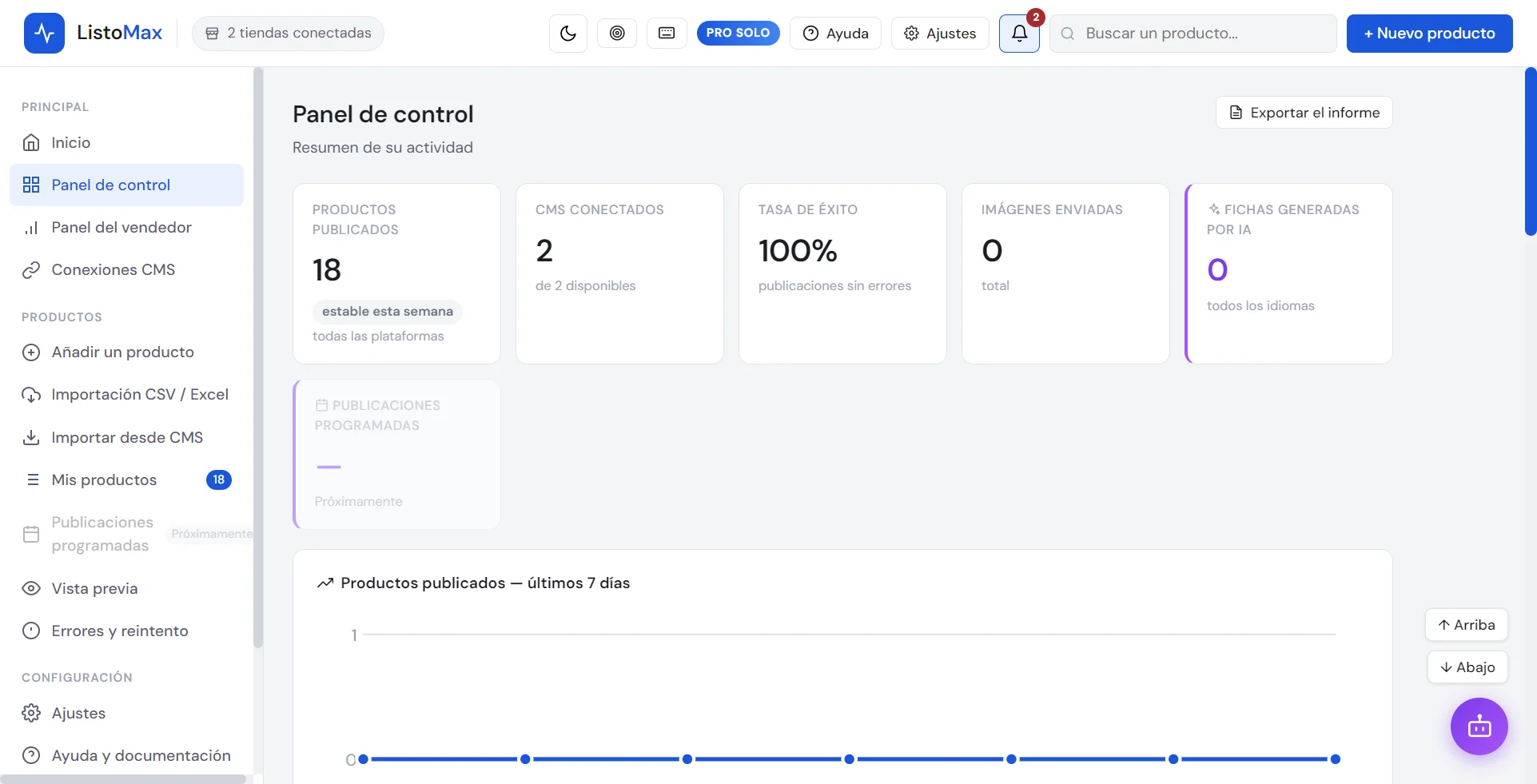Open Ayuda help button in header
The width and height of the screenshot is (1537, 784).
[x=835, y=34]
